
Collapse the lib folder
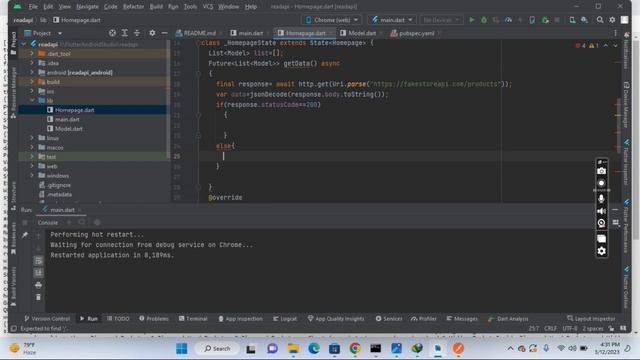coord(32,100)
